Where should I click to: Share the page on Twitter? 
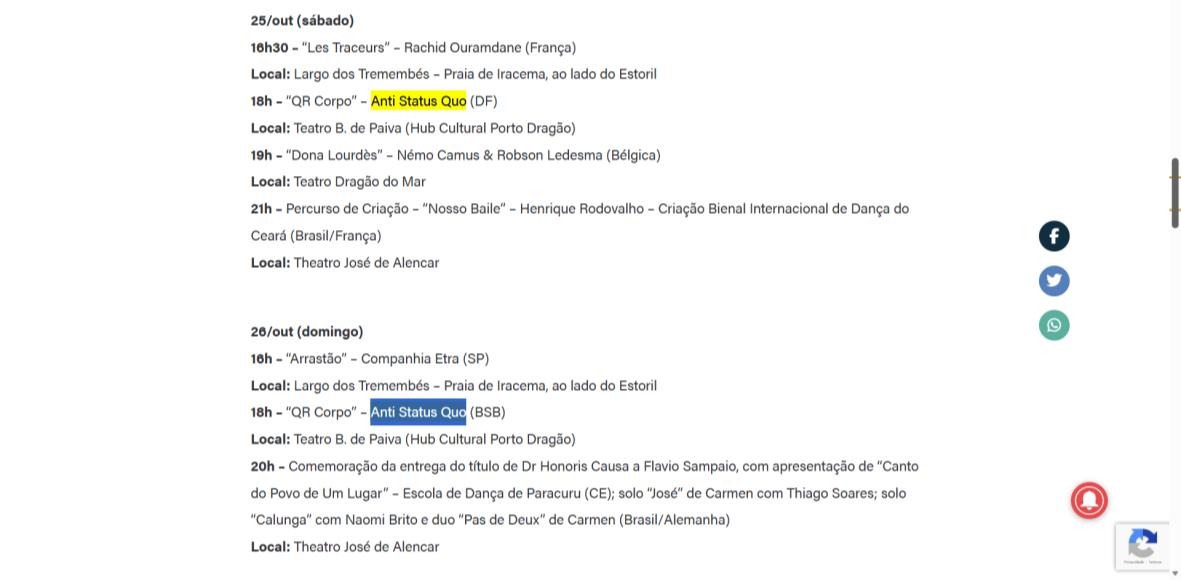1054,281
